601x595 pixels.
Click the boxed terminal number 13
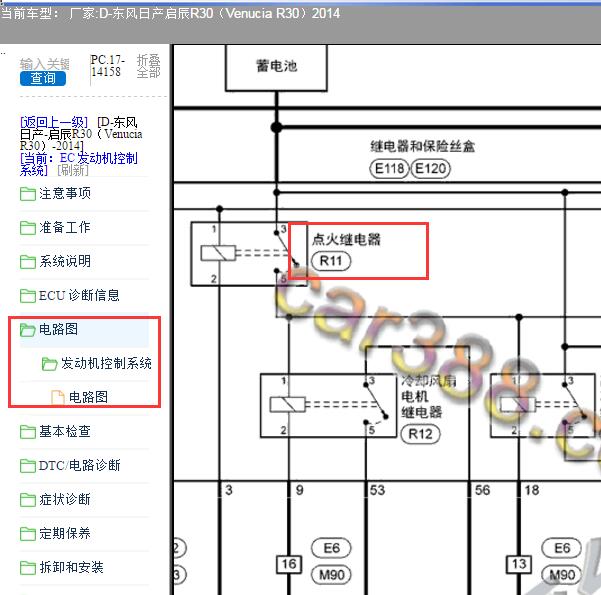pyautogui.click(x=519, y=564)
